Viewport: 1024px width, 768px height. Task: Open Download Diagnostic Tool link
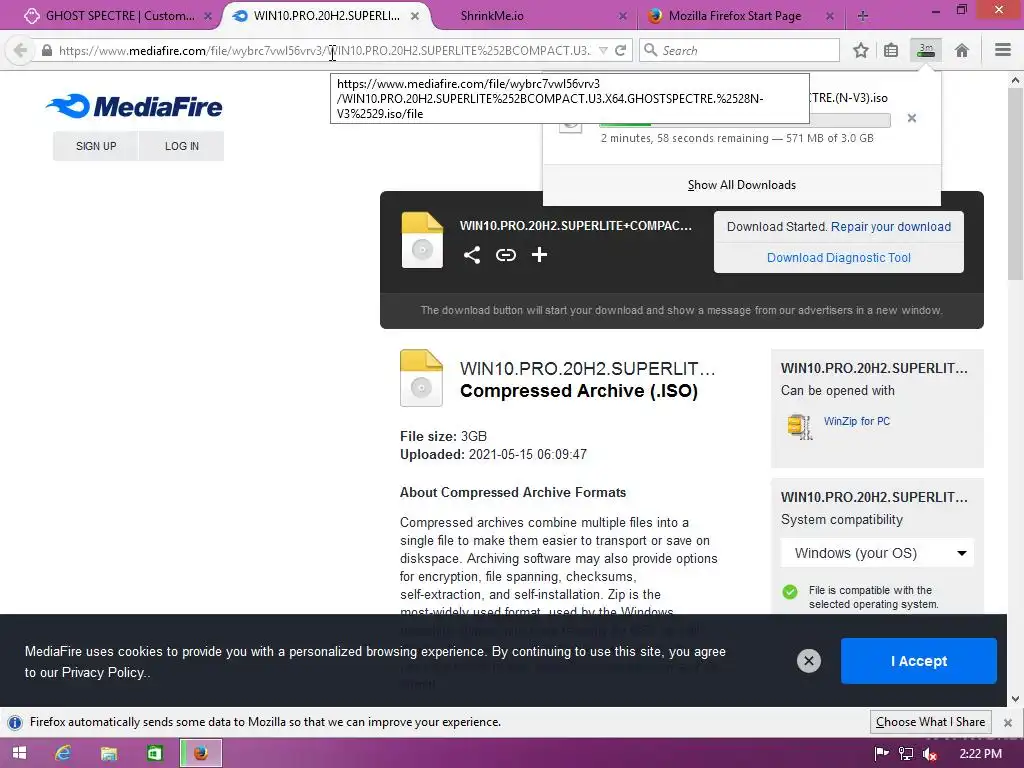pos(839,257)
